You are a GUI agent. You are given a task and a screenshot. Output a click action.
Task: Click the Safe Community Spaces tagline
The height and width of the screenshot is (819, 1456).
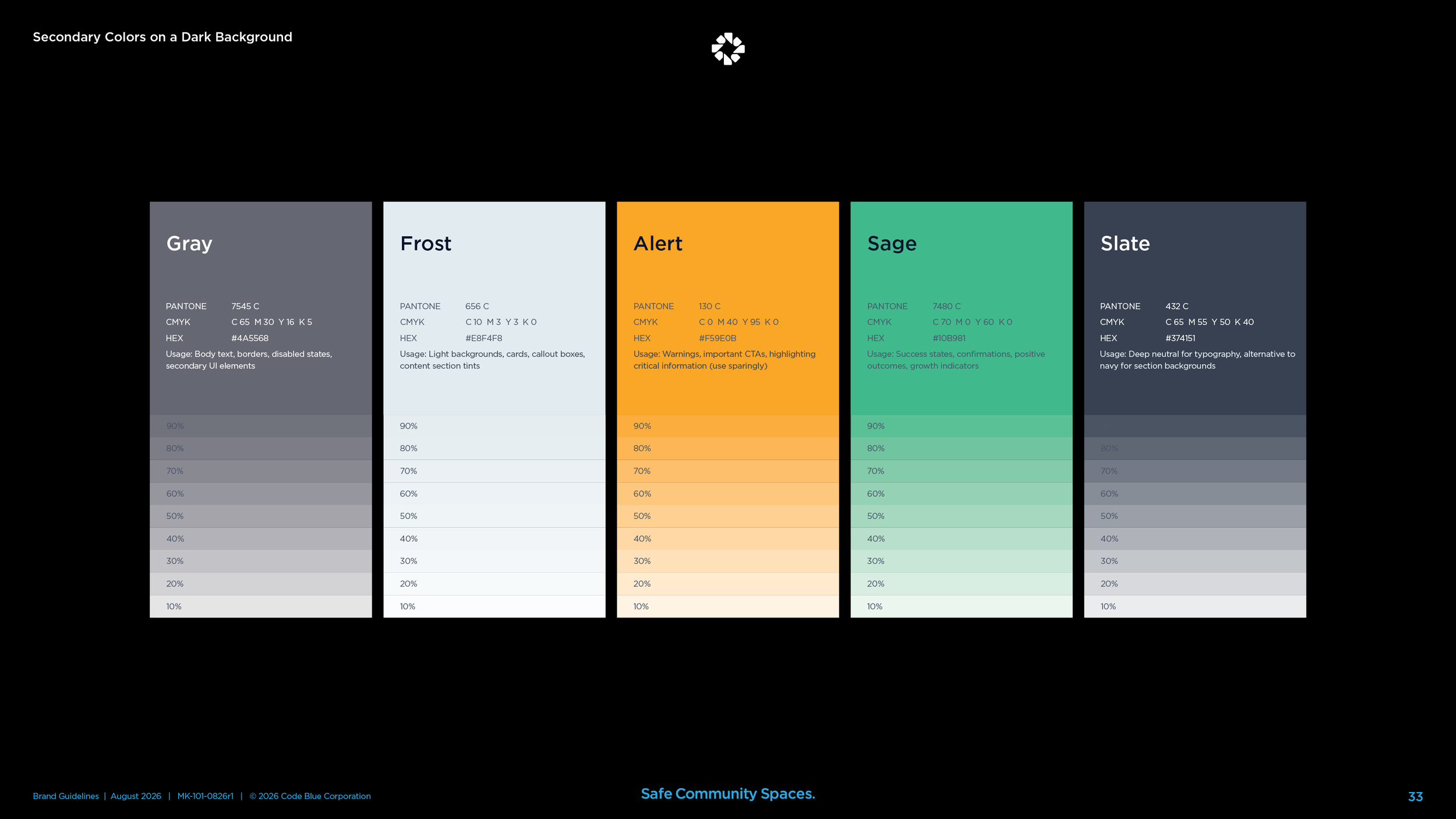728,794
